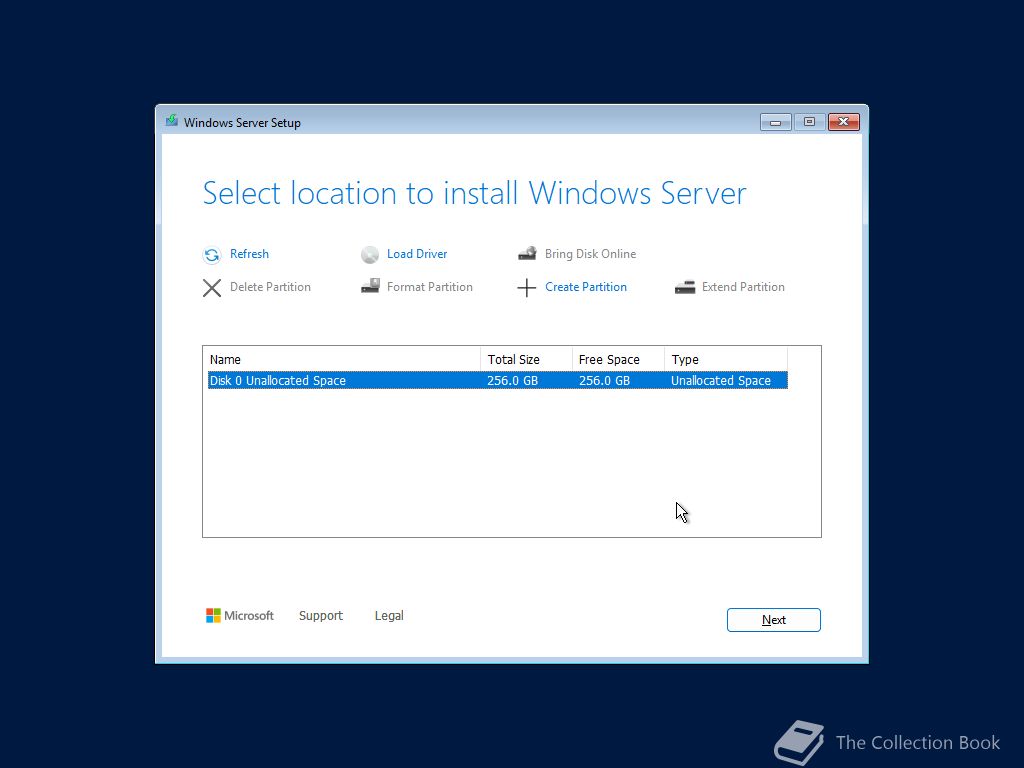The width and height of the screenshot is (1024, 768).
Task: Click Create Partition link text
Action: pyautogui.click(x=586, y=287)
